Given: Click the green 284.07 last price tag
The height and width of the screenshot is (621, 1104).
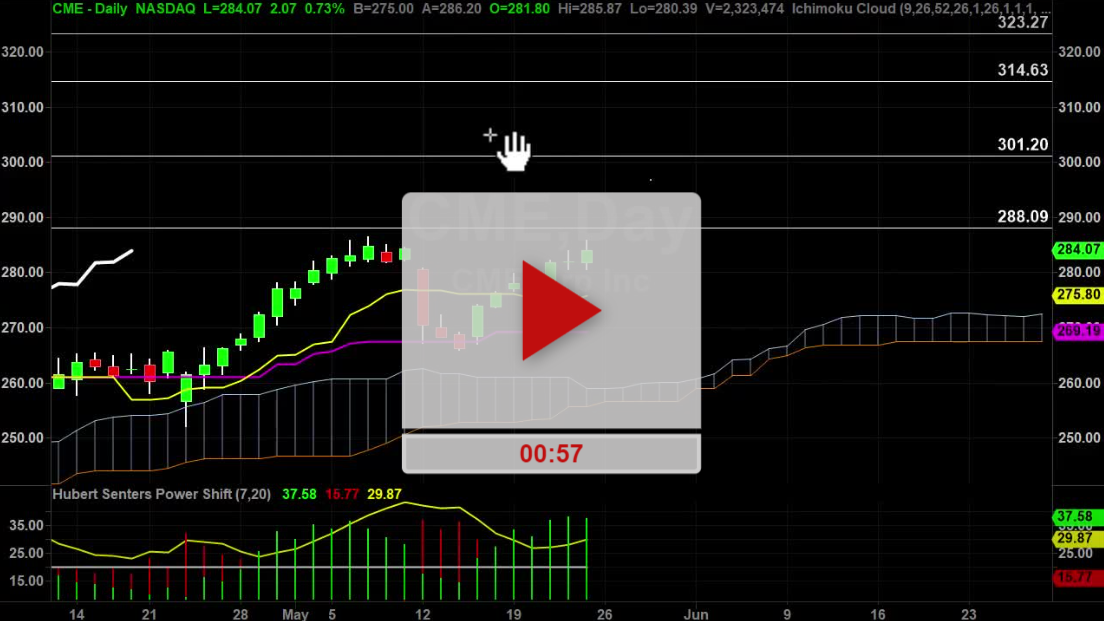Looking at the screenshot, I should 1077,250.
